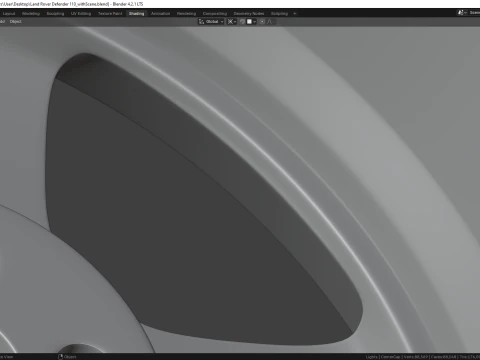This screenshot has width=480, height=360.
Task: Click the active Shading workspace tab
Action: [x=137, y=14]
